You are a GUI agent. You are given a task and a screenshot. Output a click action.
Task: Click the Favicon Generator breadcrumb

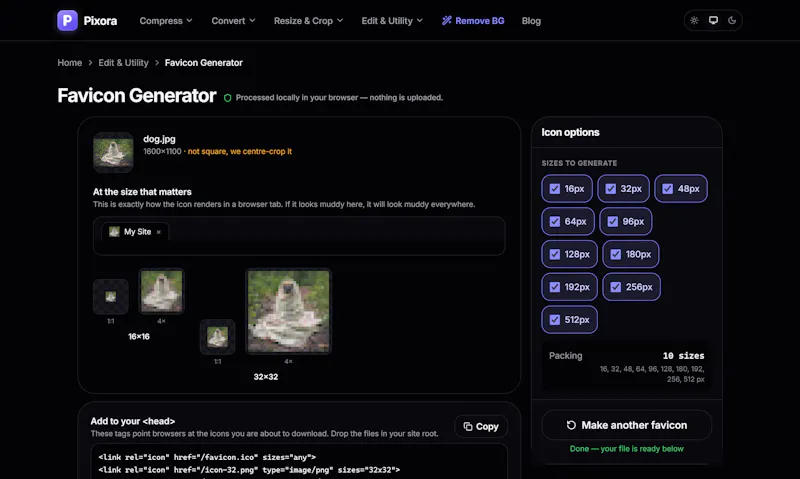(x=204, y=63)
